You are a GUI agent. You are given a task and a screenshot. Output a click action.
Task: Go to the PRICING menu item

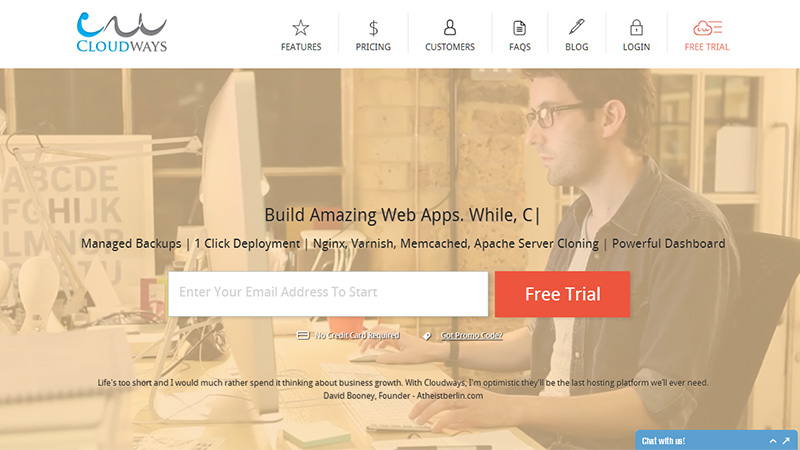[373, 47]
